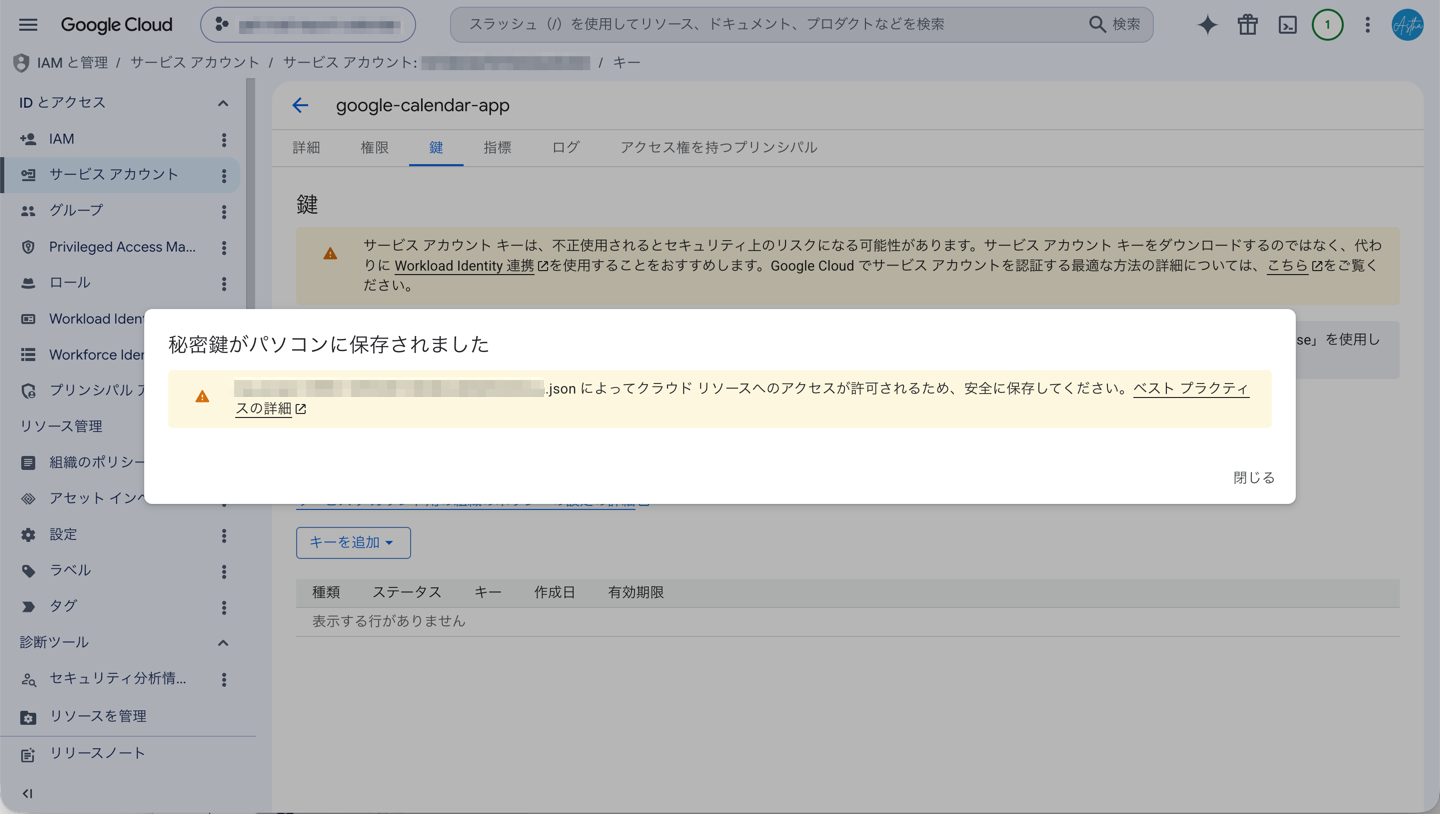The width and height of the screenshot is (1440, 814).
Task: Switch to the 指標 tab
Action: pyautogui.click(x=497, y=147)
